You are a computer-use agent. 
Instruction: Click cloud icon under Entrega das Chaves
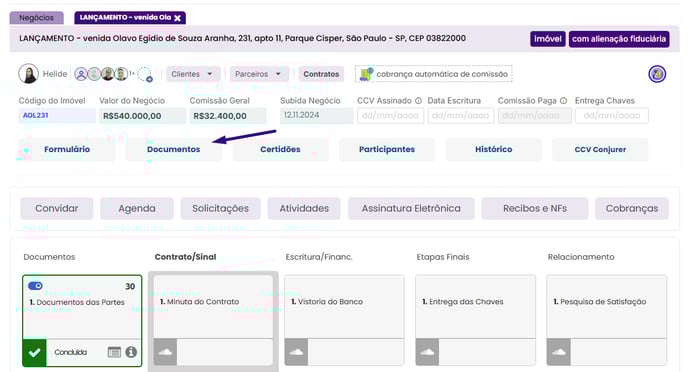[427, 352]
